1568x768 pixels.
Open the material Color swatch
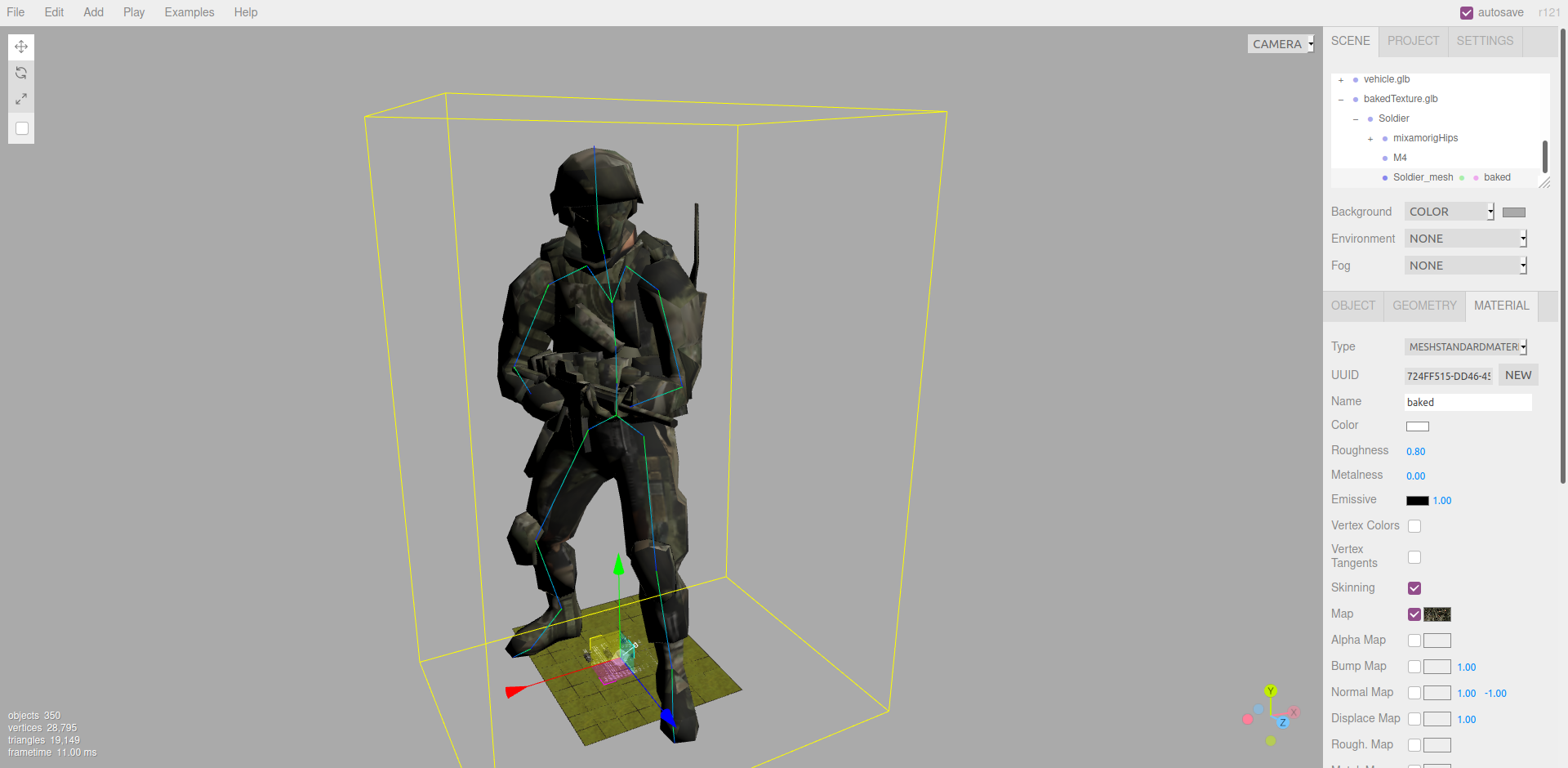(1417, 426)
